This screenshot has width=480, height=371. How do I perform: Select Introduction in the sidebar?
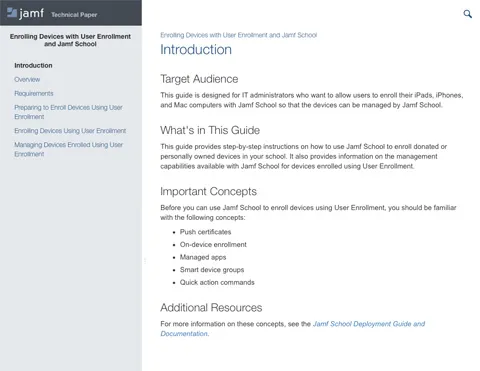[33, 65]
